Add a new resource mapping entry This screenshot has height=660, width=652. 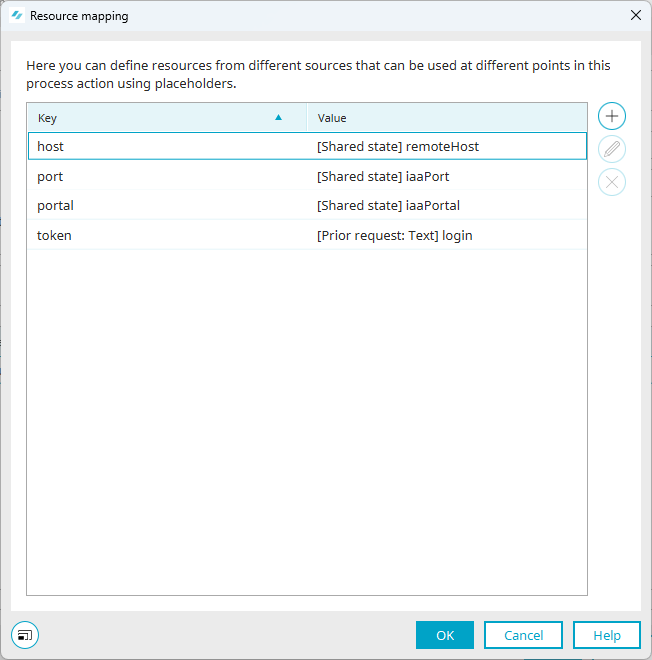click(612, 116)
